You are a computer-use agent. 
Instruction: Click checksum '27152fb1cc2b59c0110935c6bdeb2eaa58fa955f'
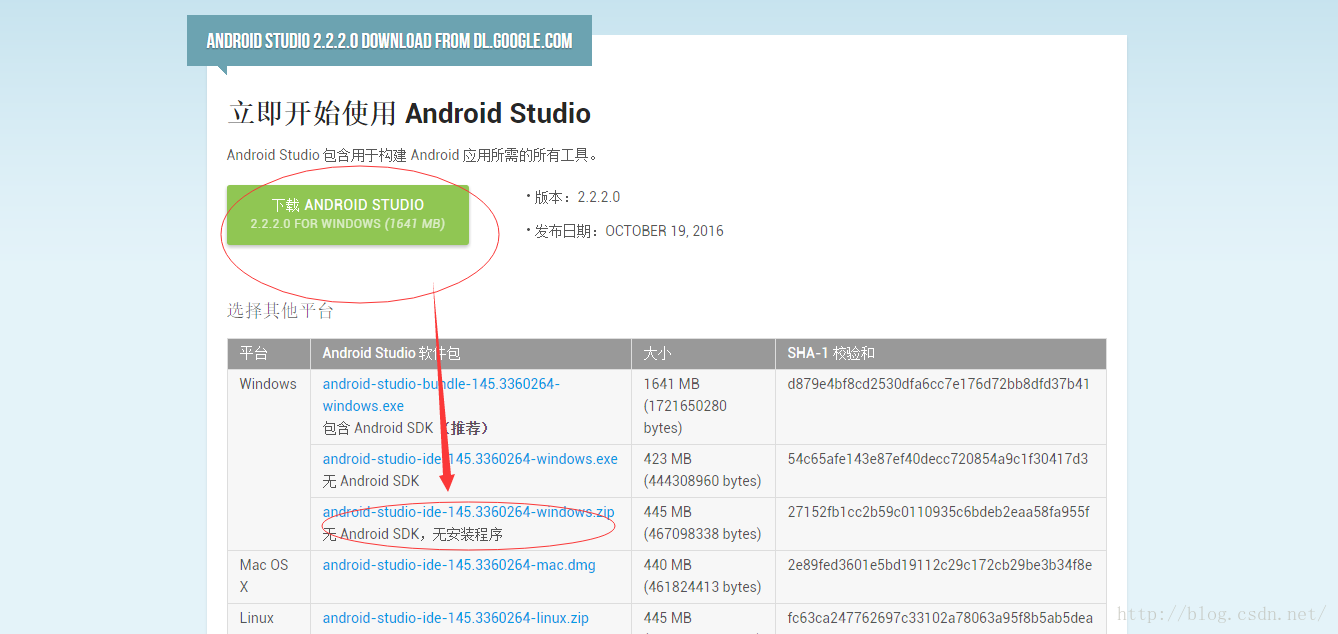(939, 512)
